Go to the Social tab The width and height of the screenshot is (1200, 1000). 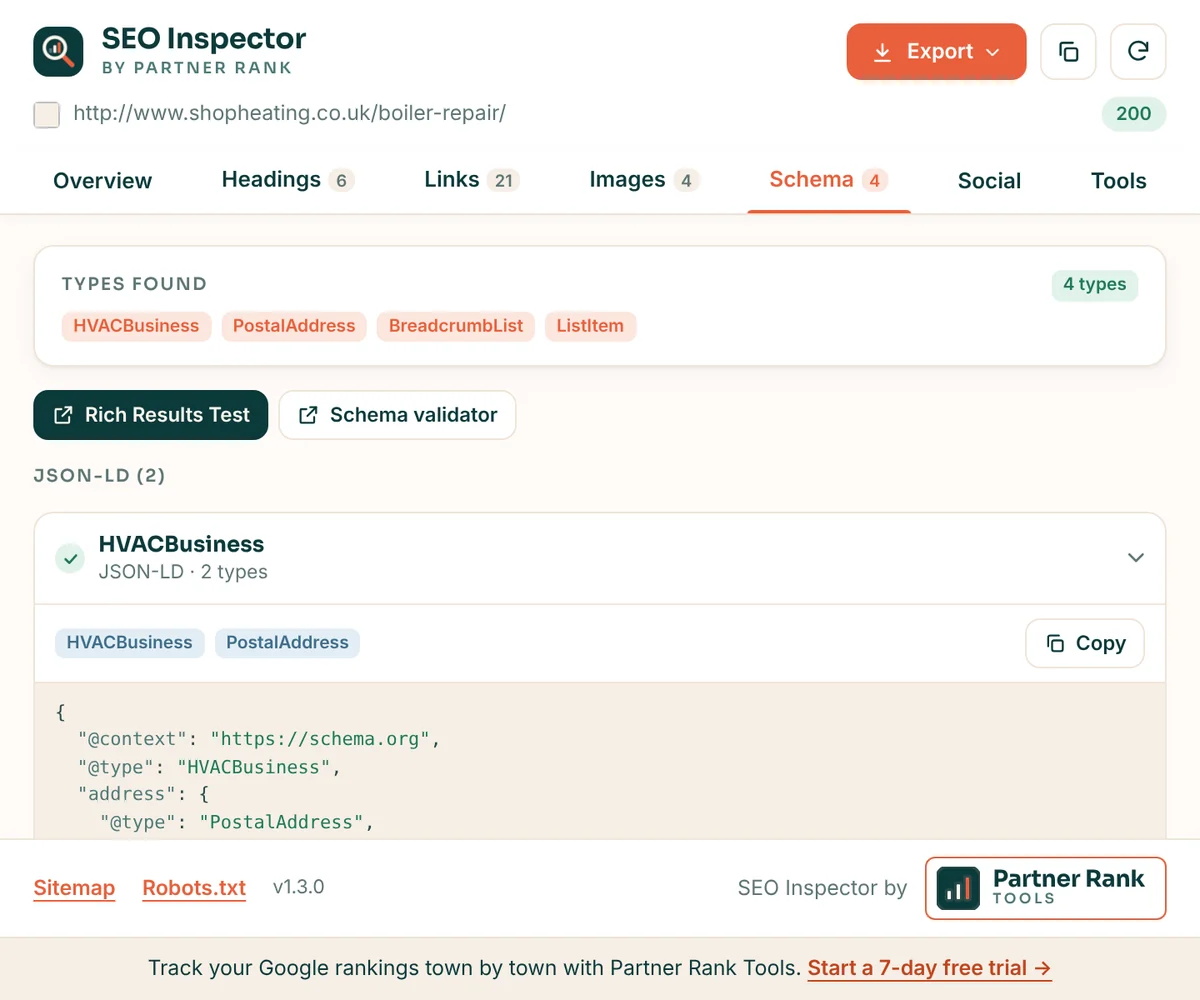click(989, 181)
